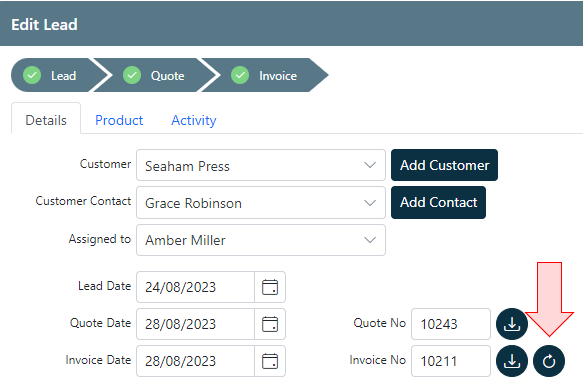Screen dimensions: 583x388
Task: Click the green check icon on Lead stage
Action: coord(32,75)
